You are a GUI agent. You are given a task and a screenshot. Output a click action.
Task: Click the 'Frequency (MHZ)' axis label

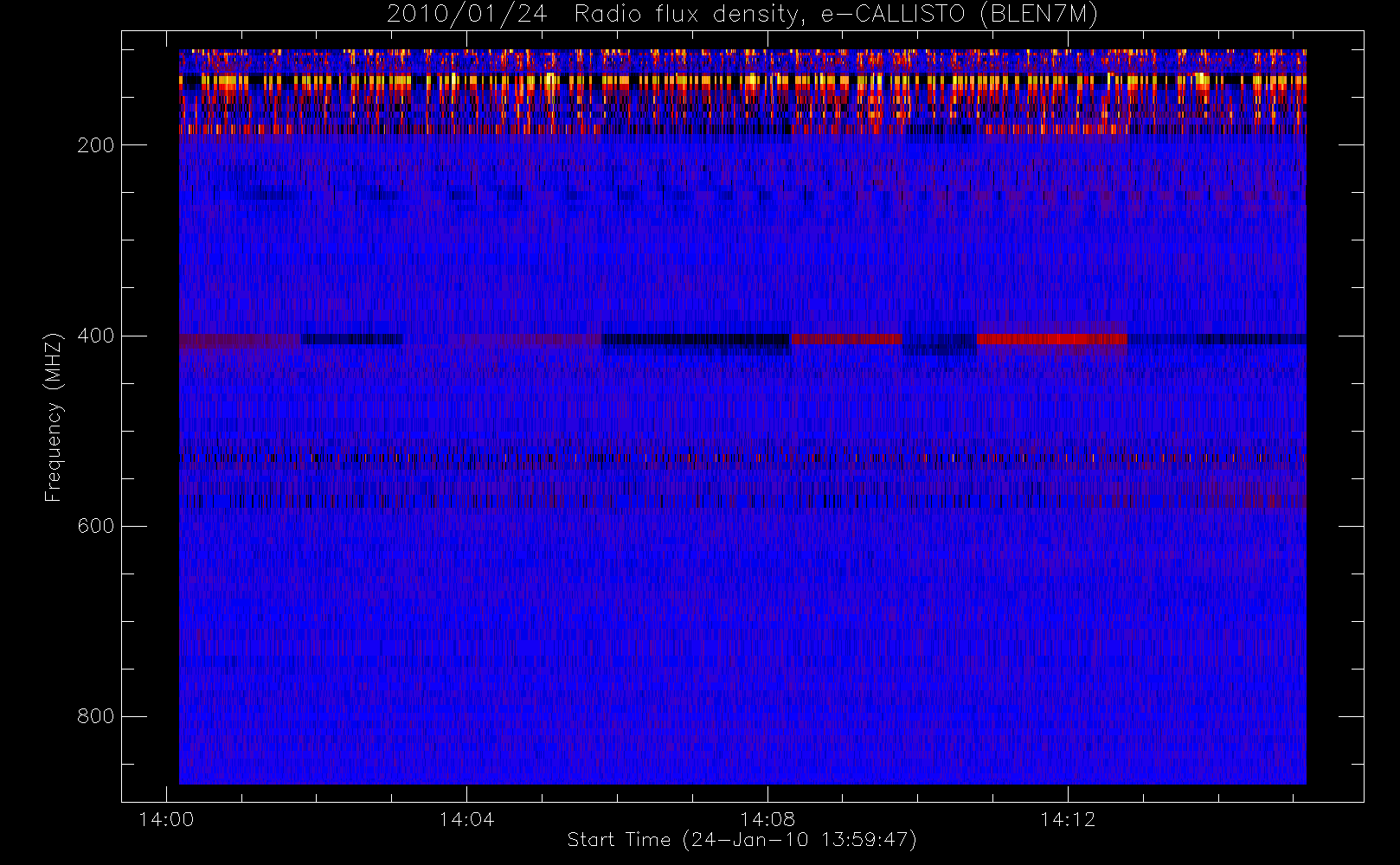tap(54, 417)
